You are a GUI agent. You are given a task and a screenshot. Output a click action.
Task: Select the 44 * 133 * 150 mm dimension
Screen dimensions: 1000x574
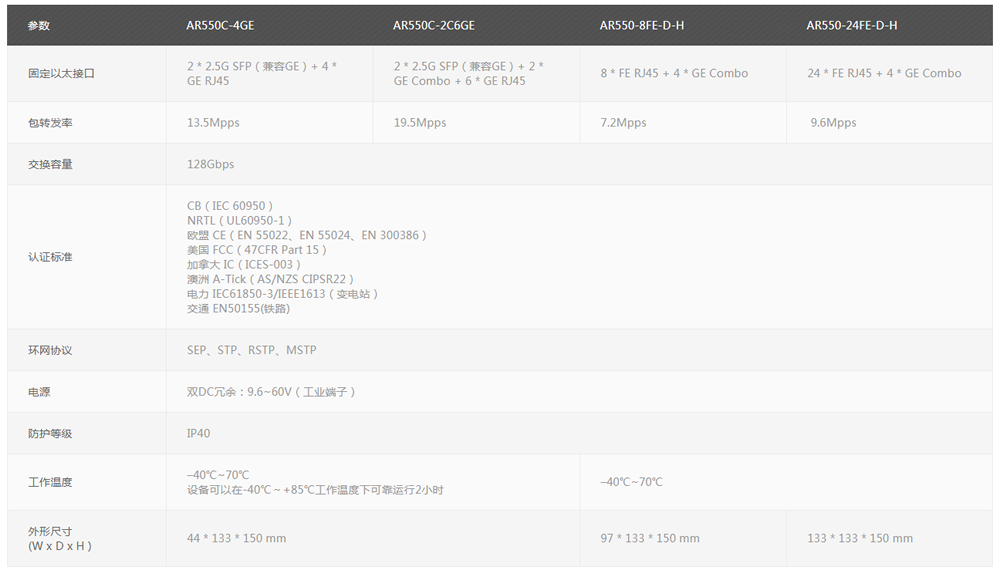pyautogui.click(x=236, y=538)
